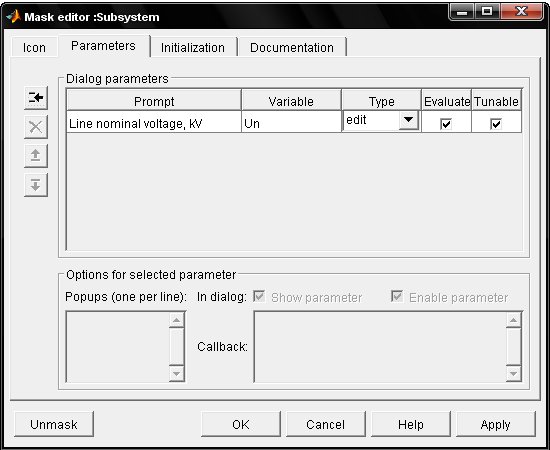The width and height of the screenshot is (550, 450).
Task: Click the MATLAB logo in title bar
Action: pos(13,16)
